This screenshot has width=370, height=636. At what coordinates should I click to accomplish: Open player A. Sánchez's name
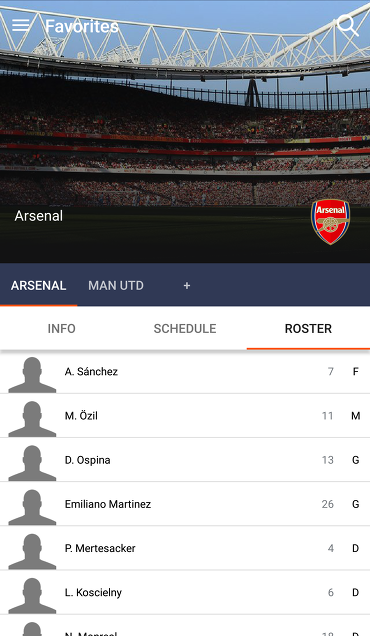(x=91, y=372)
